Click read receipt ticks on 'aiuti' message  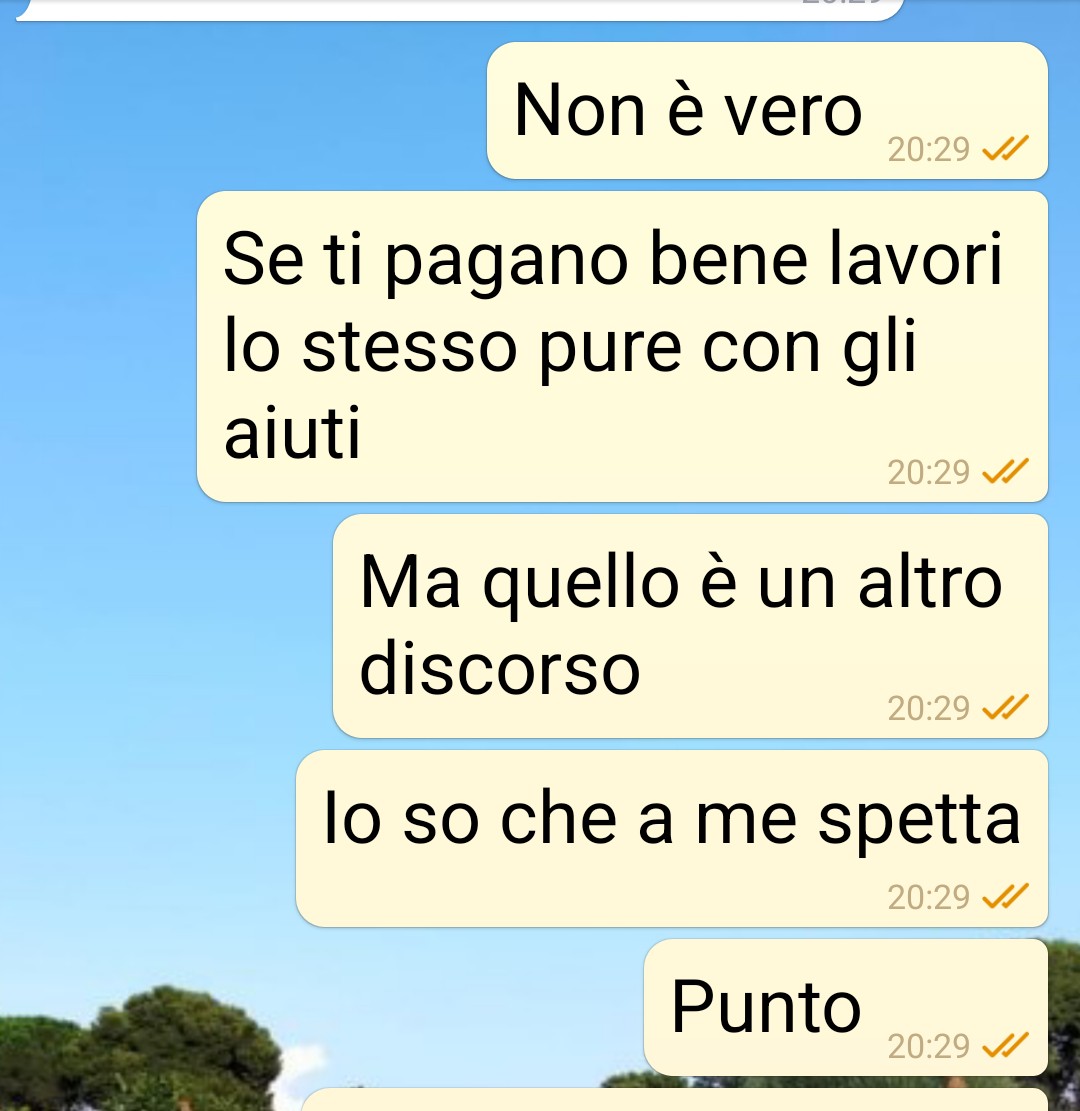[x=1005, y=472]
